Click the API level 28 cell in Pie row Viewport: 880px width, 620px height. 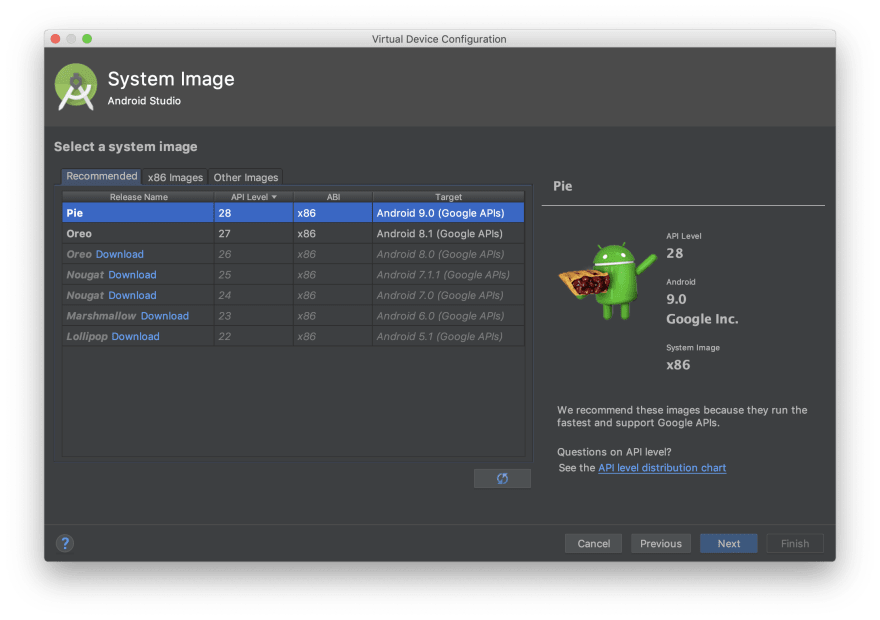click(x=254, y=213)
